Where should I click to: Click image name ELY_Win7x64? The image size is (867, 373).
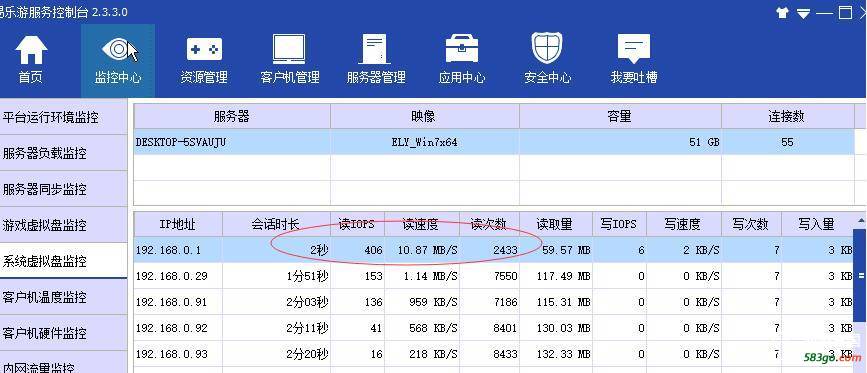(425, 142)
